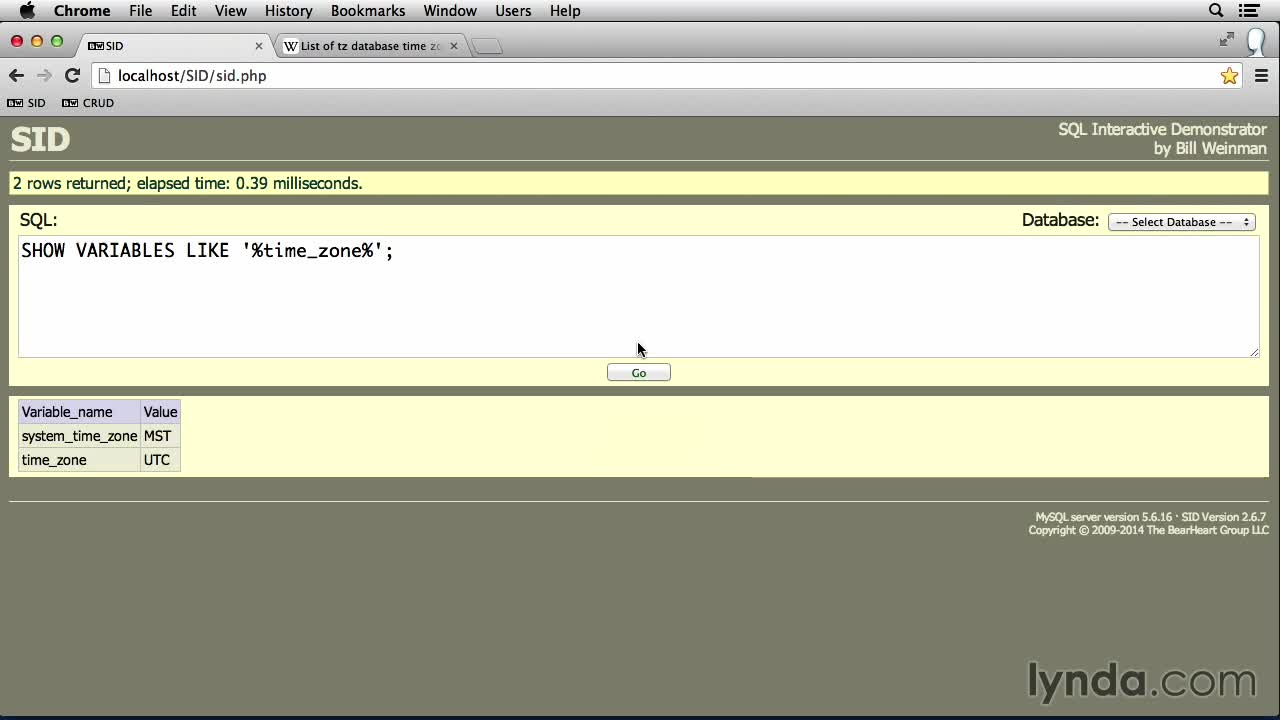Grab the SQL textarea resize handle

click(1254, 351)
